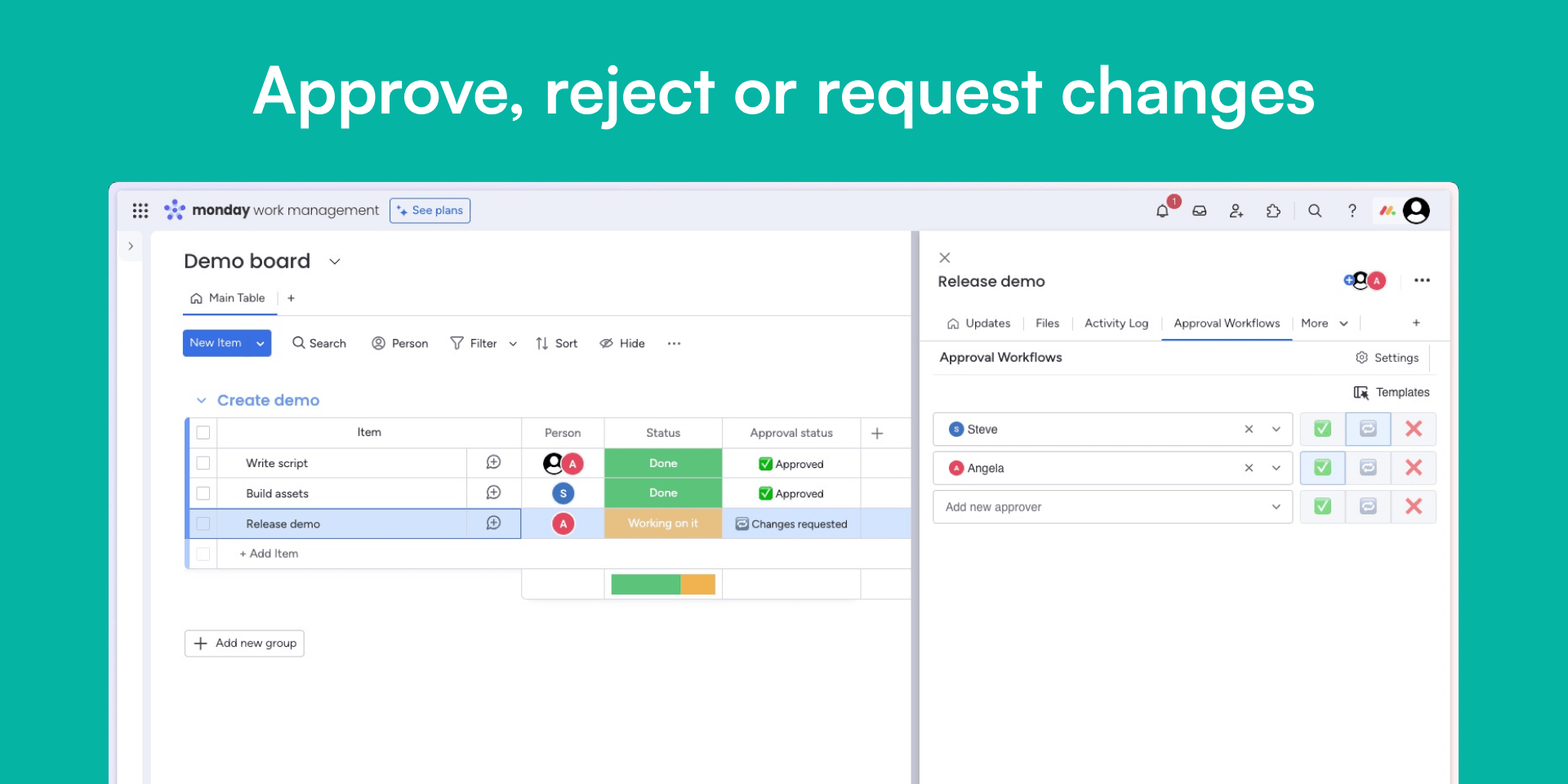Click the New Item button
Screen dimensions: 1568x784
(216, 343)
